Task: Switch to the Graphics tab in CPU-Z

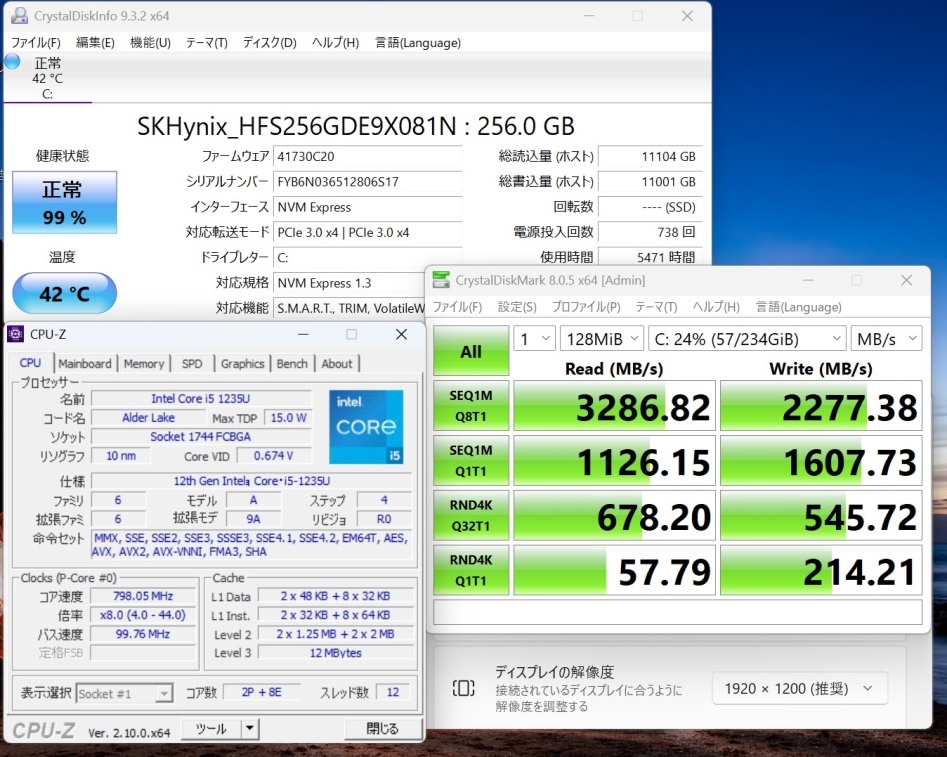Action: pyautogui.click(x=242, y=364)
